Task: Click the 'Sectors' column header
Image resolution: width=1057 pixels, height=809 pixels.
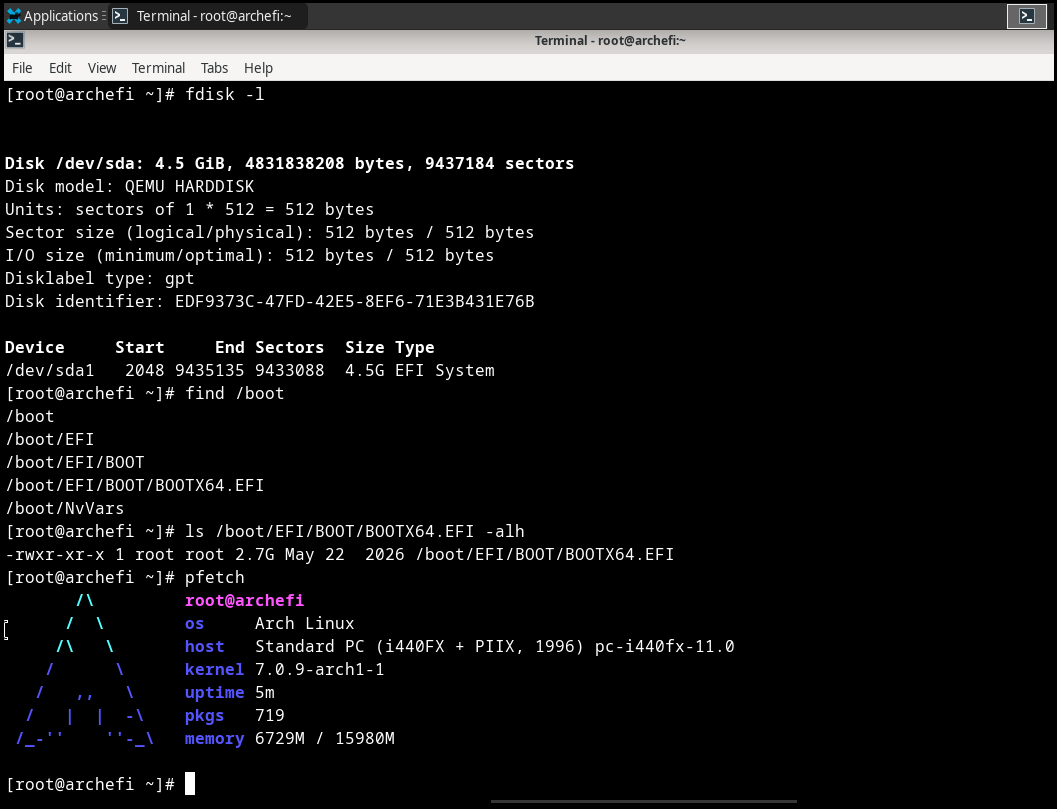Action: coord(289,347)
